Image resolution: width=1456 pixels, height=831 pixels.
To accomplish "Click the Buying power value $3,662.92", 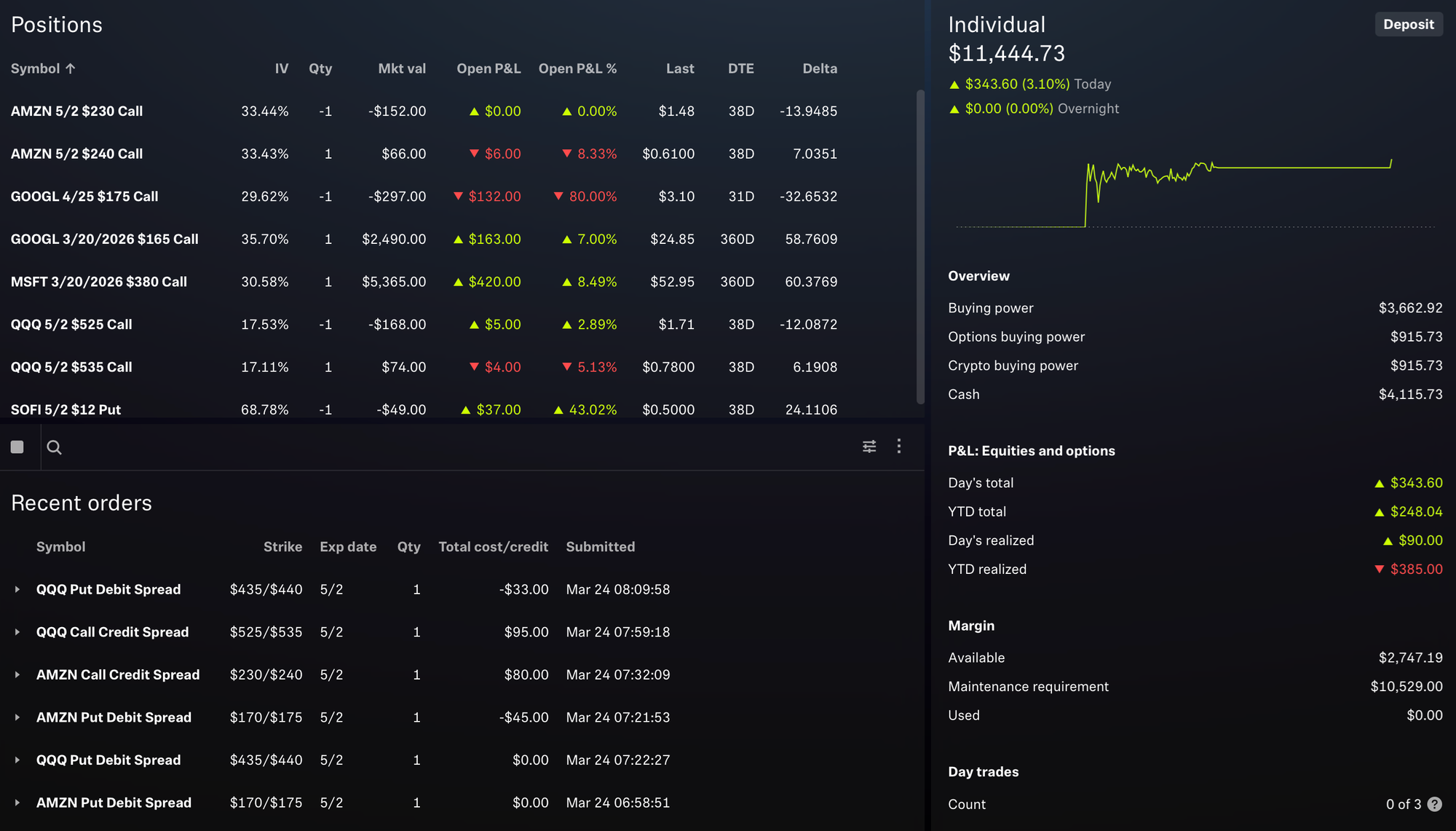I will pyautogui.click(x=1410, y=308).
